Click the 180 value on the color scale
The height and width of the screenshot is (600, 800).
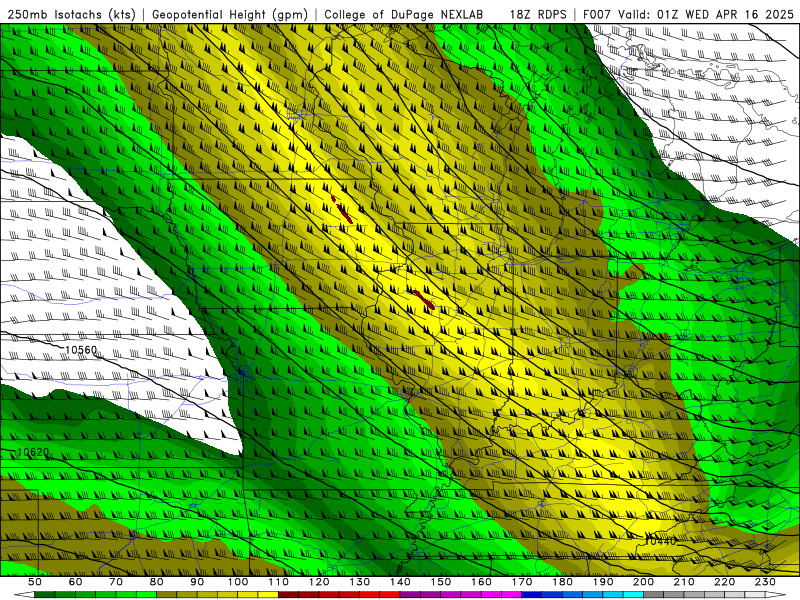[562, 582]
